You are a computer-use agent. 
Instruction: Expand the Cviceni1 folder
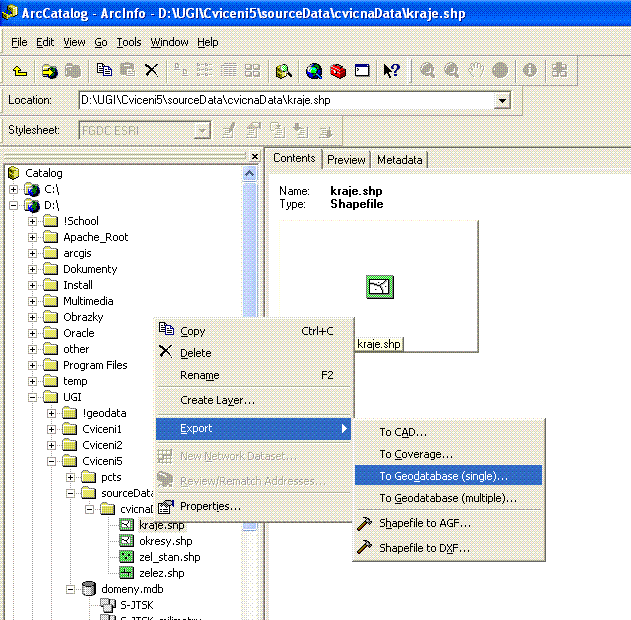(x=51, y=429)
